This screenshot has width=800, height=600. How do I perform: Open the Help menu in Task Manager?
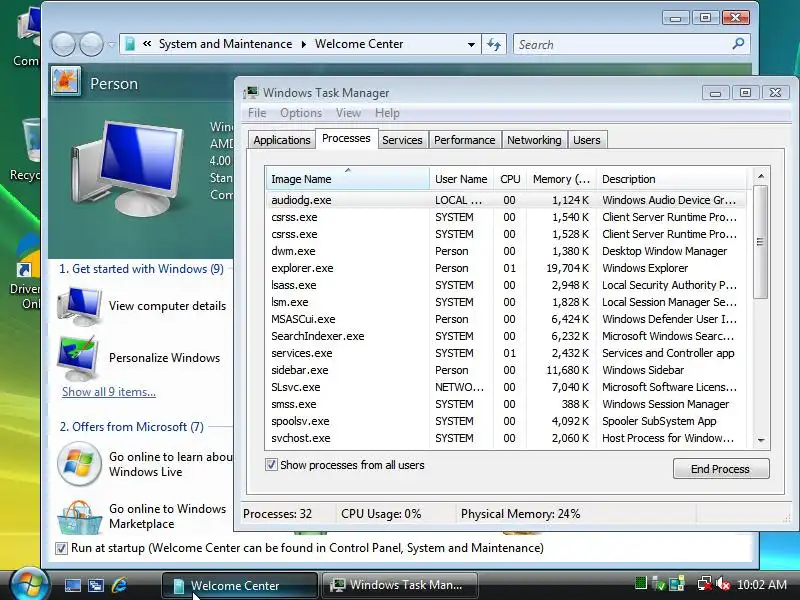(x=387, y=113)
